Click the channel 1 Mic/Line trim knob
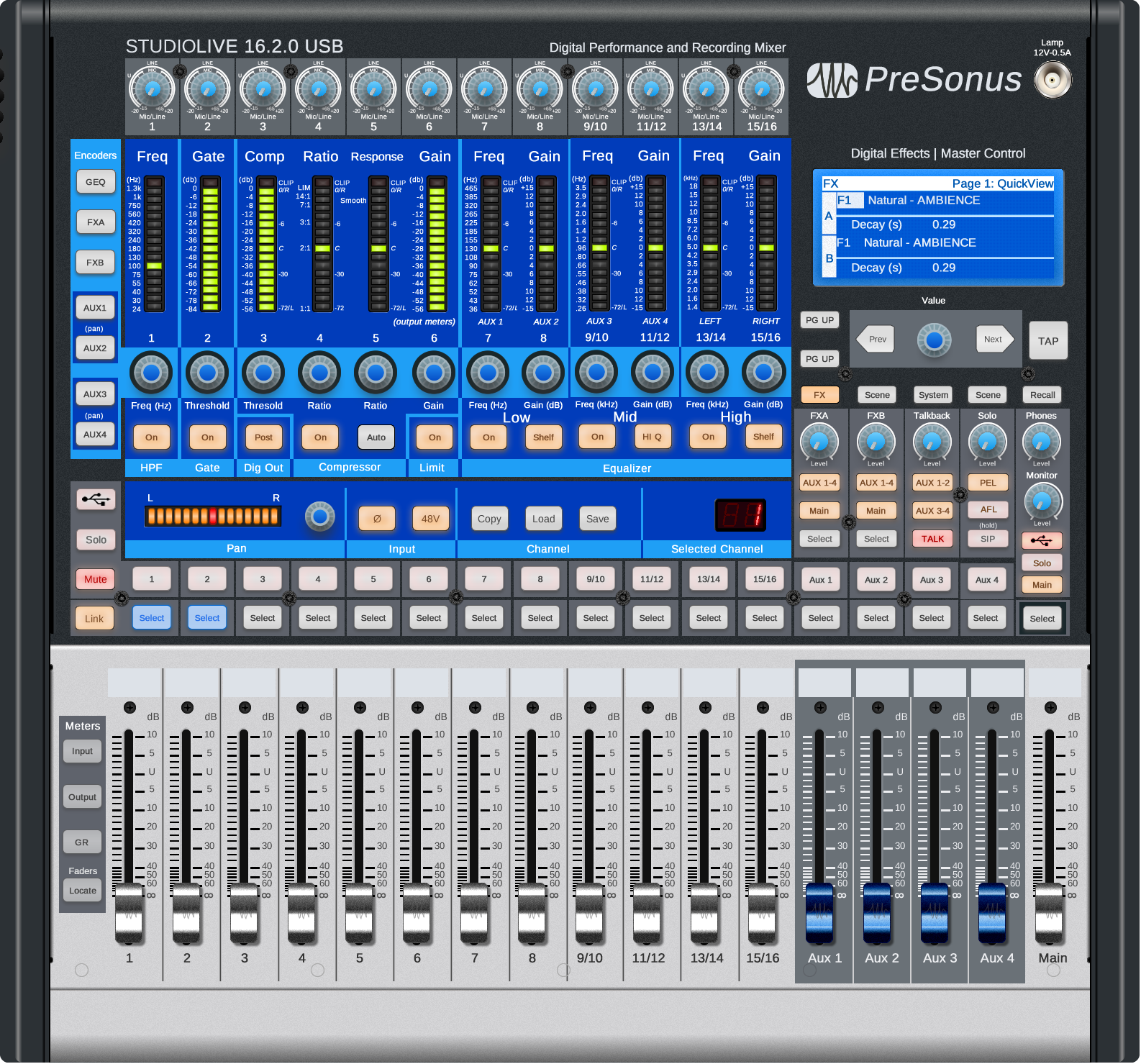This screenshot has width=1141, height=1064. [x=152, y=90]
